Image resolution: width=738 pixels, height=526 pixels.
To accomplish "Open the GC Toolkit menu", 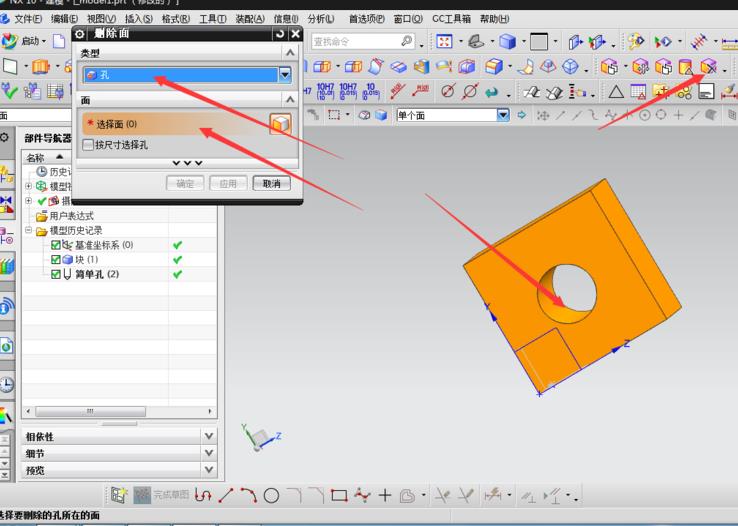I will 452,19.
